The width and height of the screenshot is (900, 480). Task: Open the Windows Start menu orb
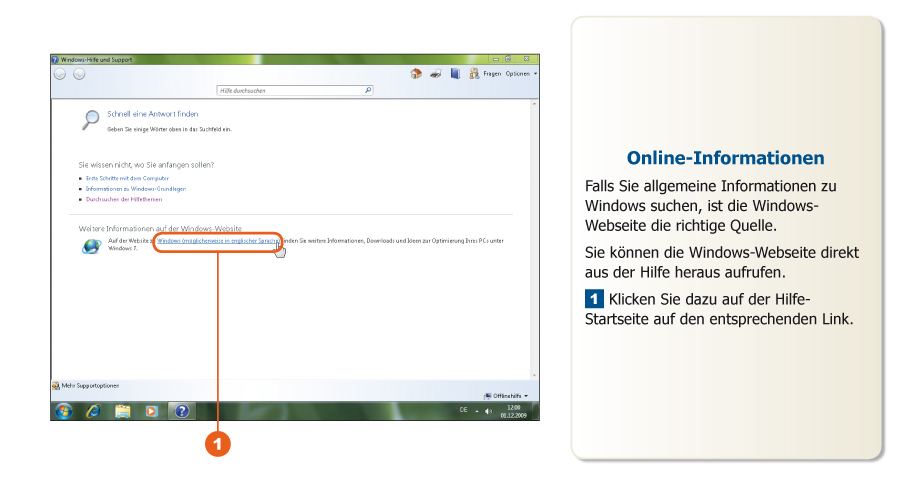click(x=64, y=411)
